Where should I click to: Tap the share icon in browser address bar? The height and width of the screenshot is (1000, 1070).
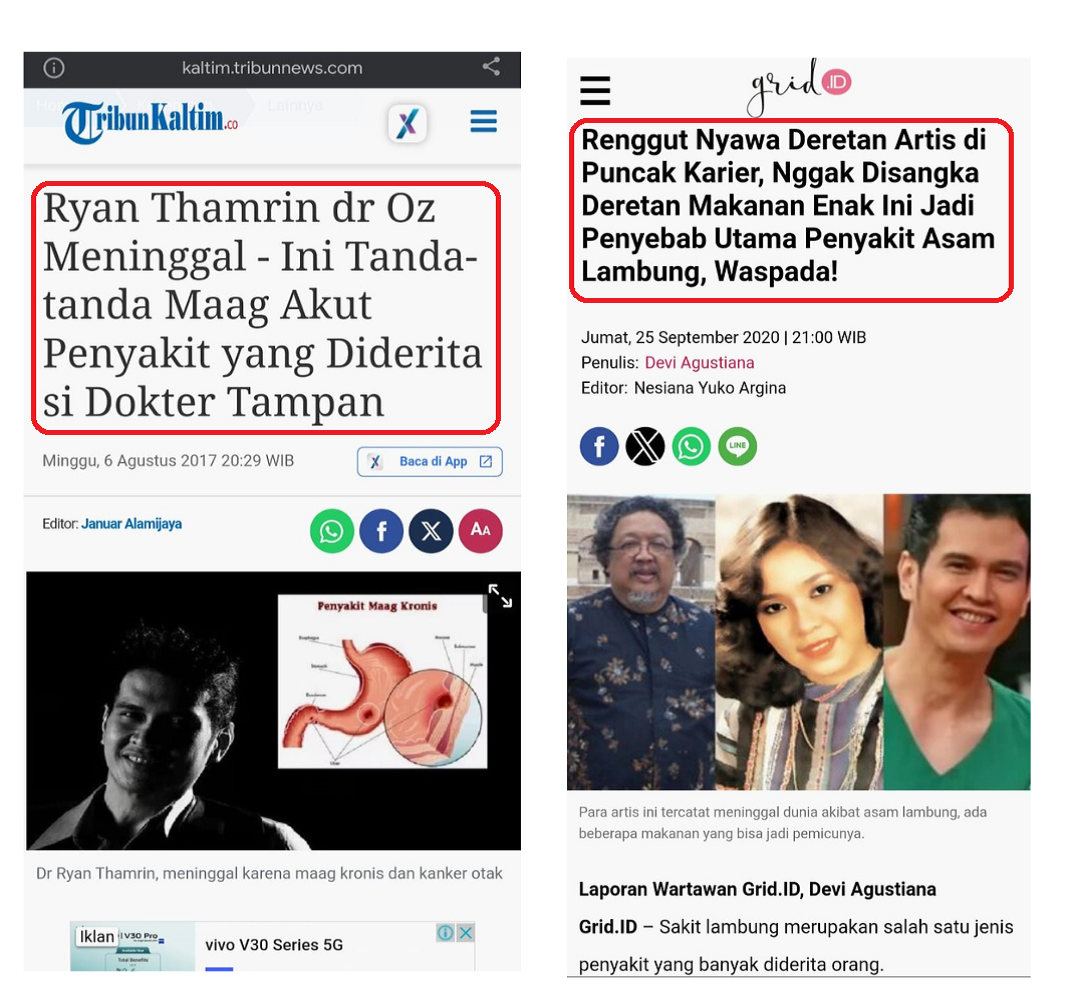(x=491, y=66)
